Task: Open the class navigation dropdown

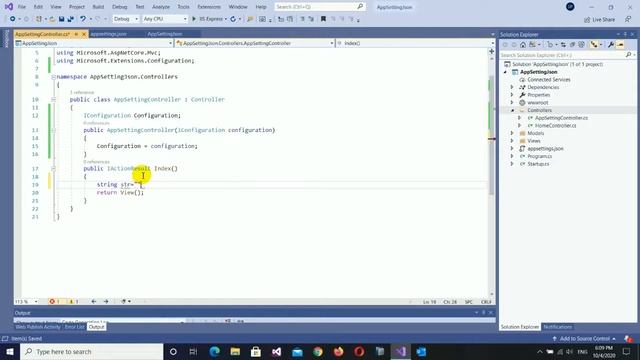Action: [255, 43]
